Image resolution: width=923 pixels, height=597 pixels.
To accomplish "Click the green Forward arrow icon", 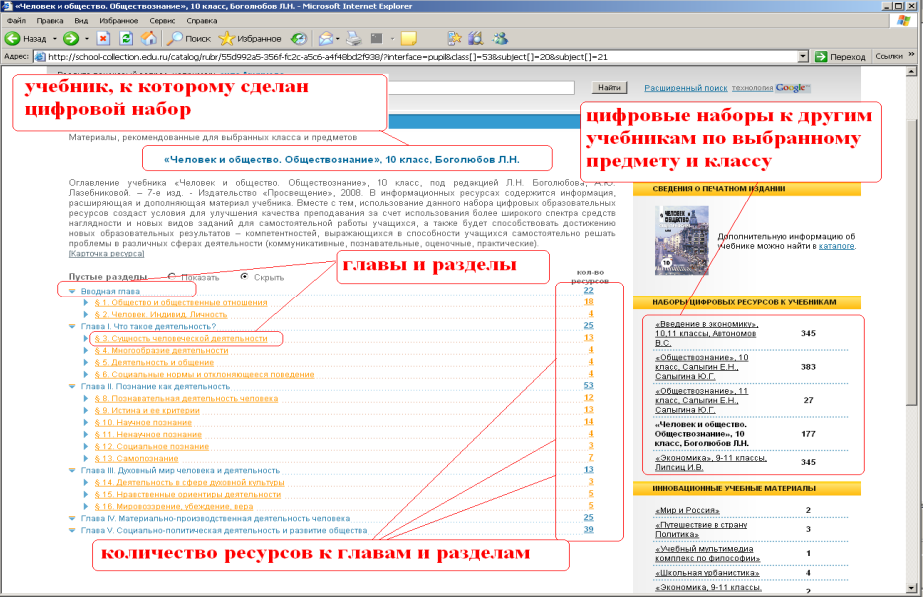I will tap(71, 39).
